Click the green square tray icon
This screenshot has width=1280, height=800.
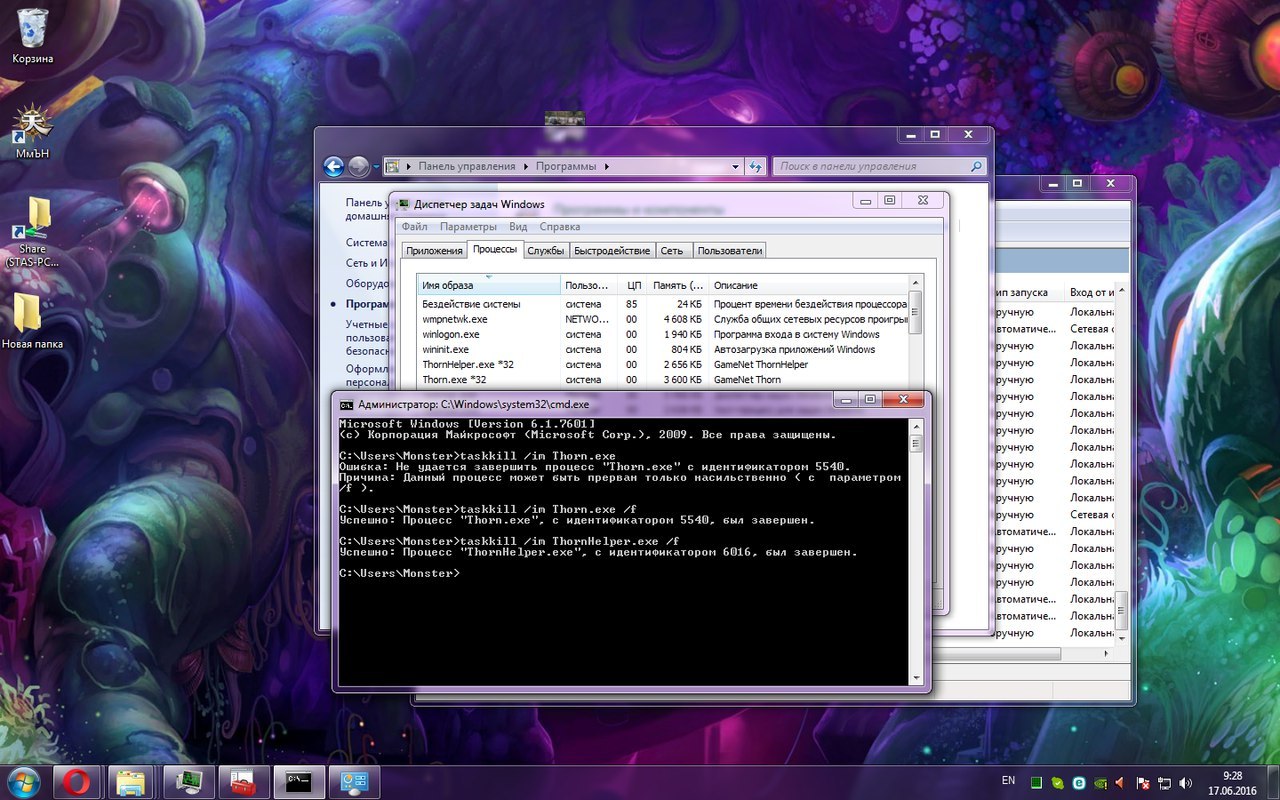[1038, 782]
